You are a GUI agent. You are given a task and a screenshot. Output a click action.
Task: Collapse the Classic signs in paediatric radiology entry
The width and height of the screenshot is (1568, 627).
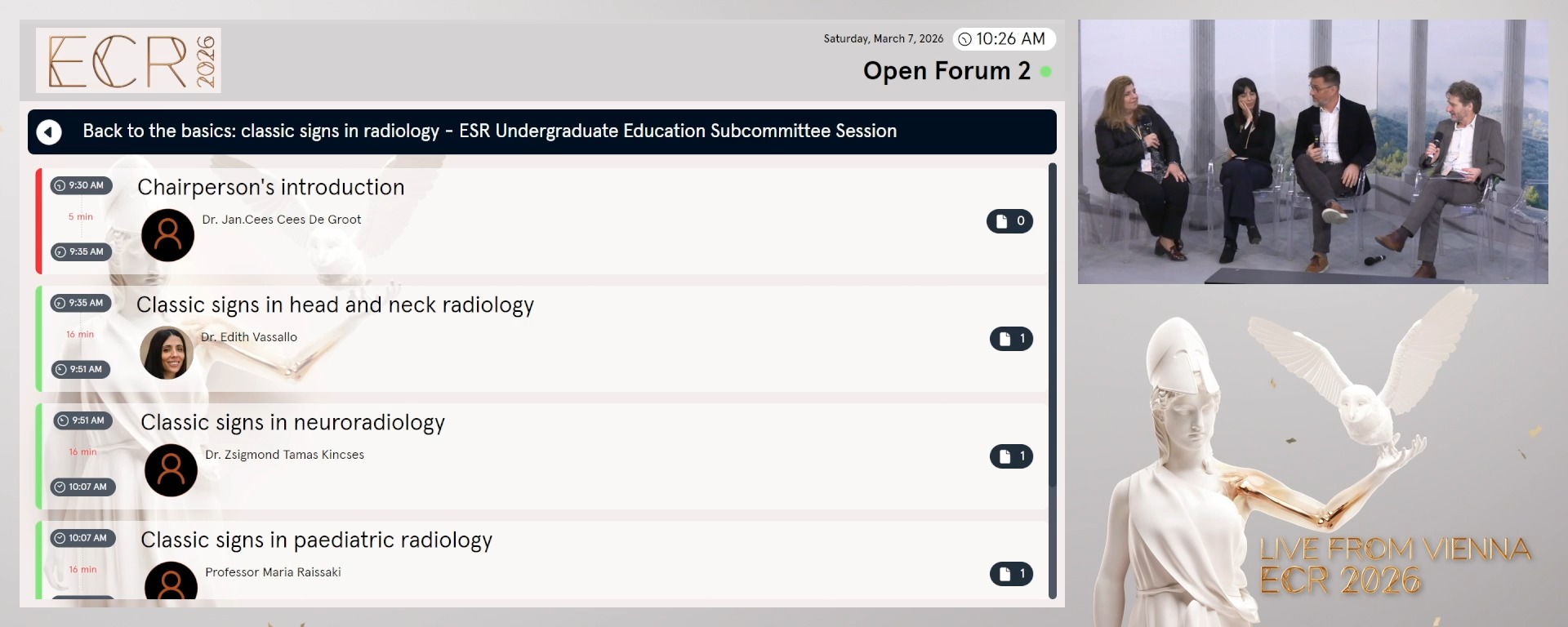(x=318, y=540)
